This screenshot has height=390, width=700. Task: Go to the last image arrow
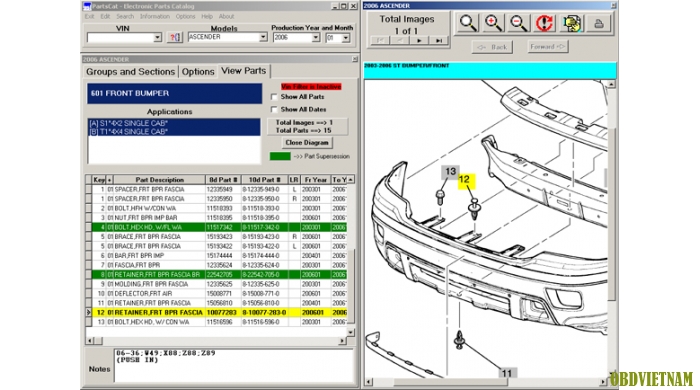(439, 41)
